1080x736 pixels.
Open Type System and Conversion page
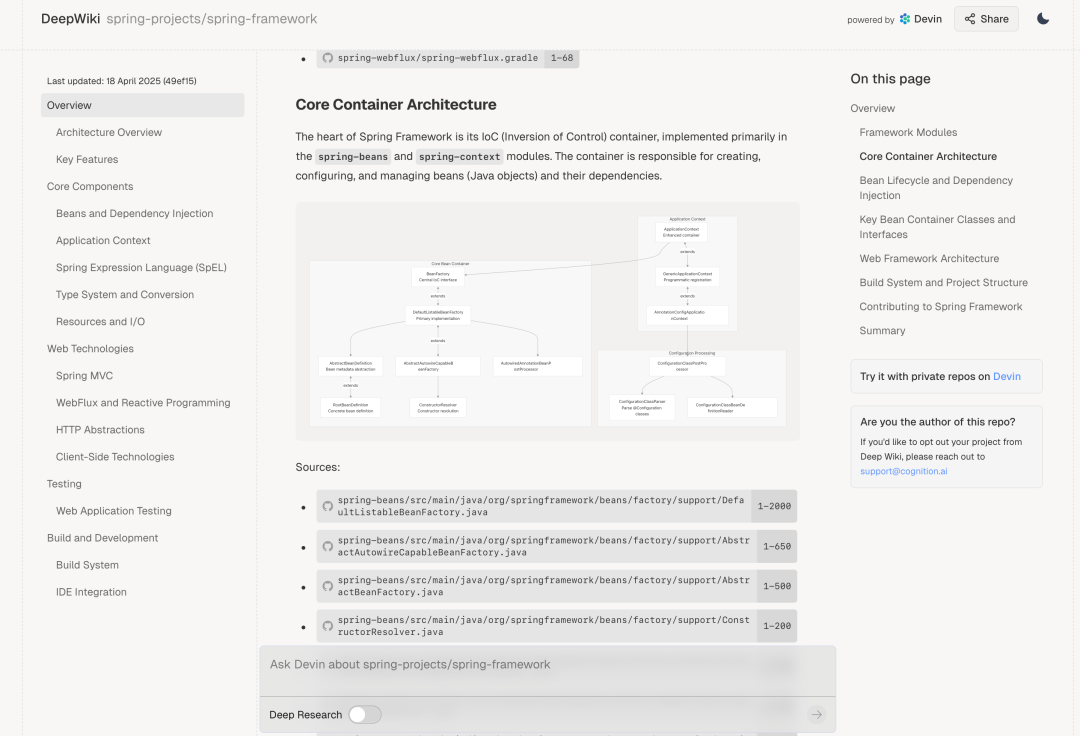click(x=125, y=294)
